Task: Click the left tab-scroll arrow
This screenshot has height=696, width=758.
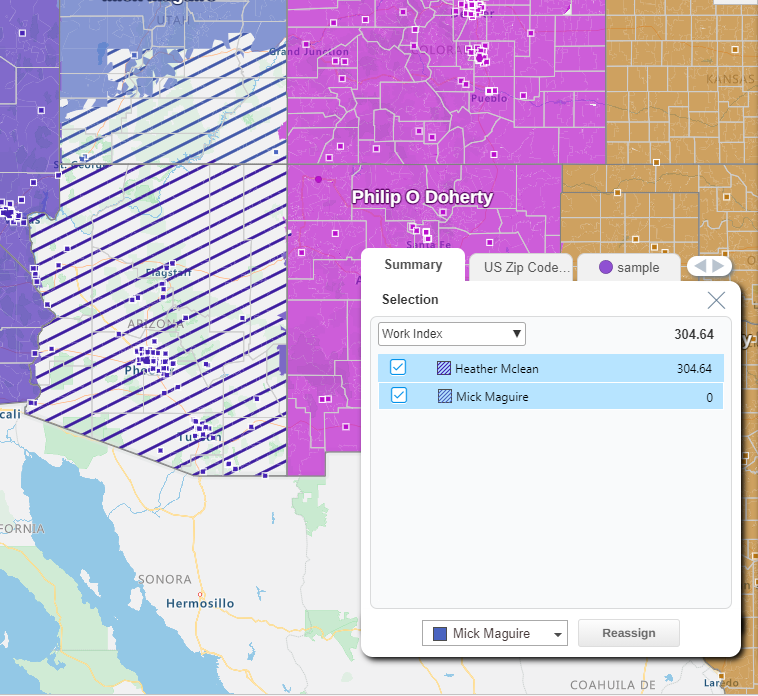Action: coord(700,266)
